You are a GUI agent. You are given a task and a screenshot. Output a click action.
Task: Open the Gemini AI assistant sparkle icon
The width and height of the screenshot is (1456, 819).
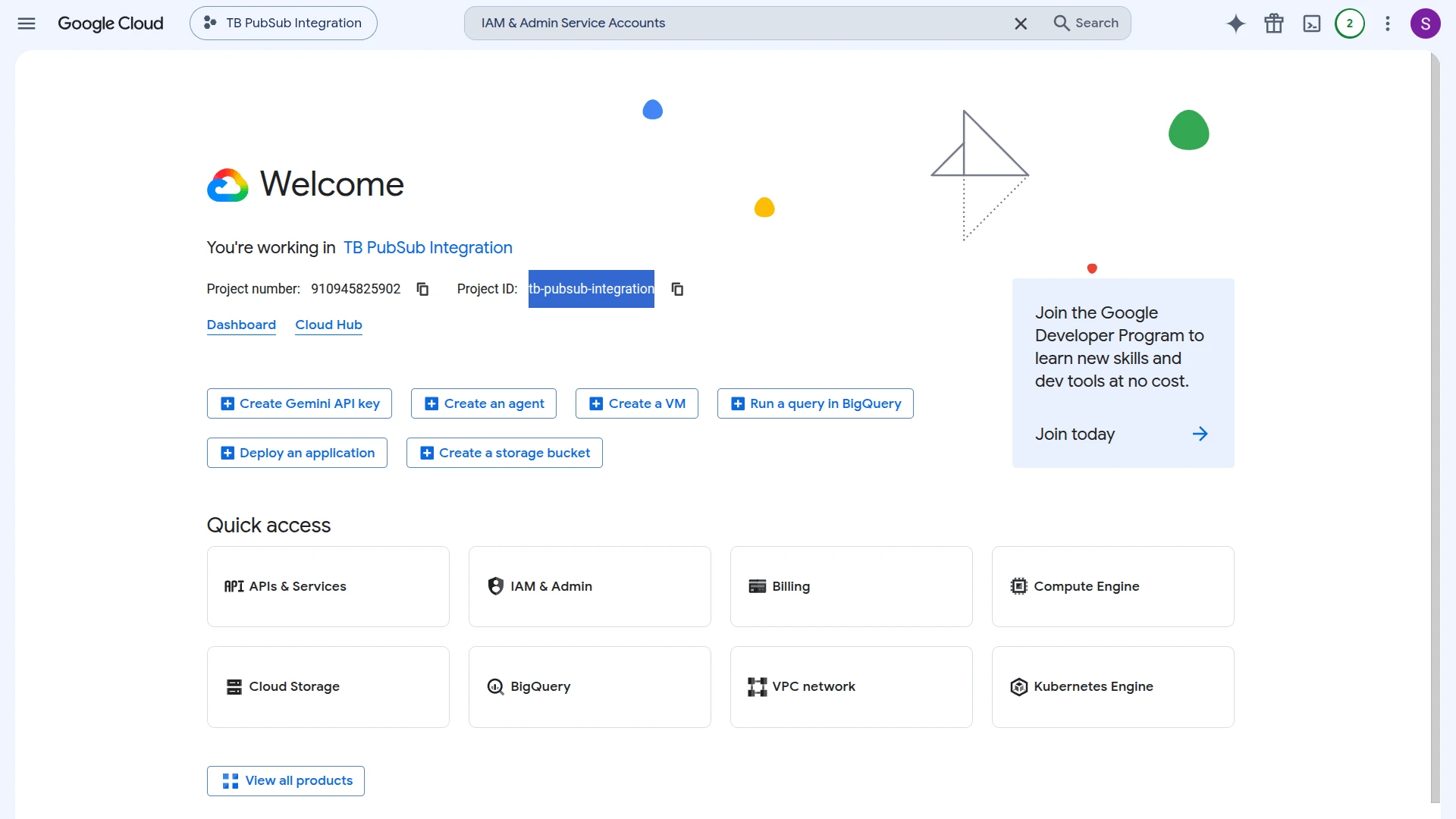pos(1236,24)
